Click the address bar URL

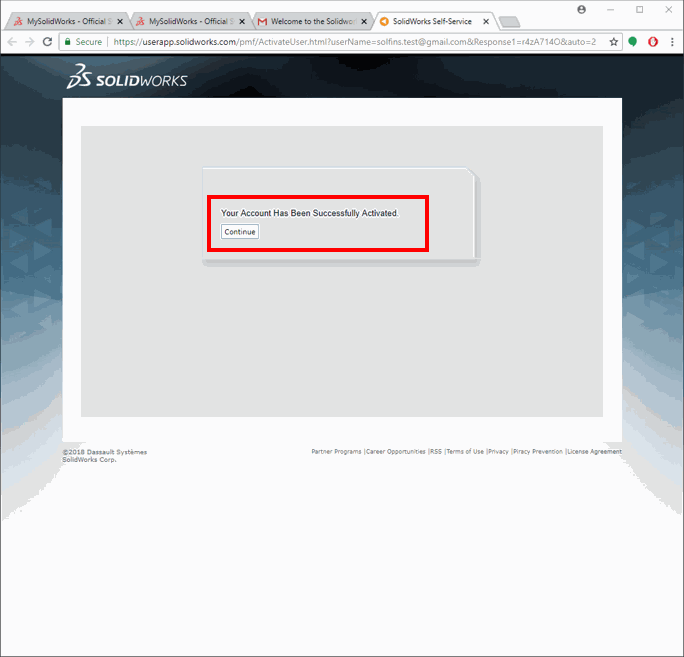pos(354,42)
